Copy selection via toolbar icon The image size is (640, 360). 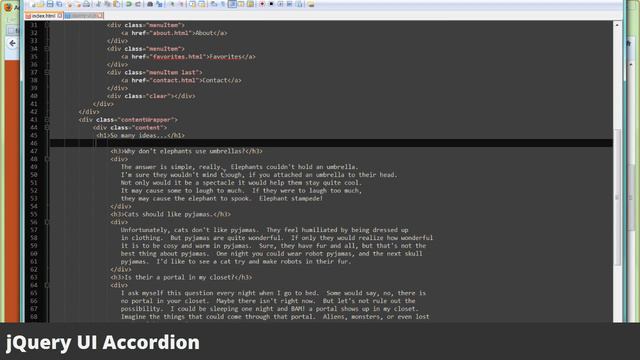107,4
